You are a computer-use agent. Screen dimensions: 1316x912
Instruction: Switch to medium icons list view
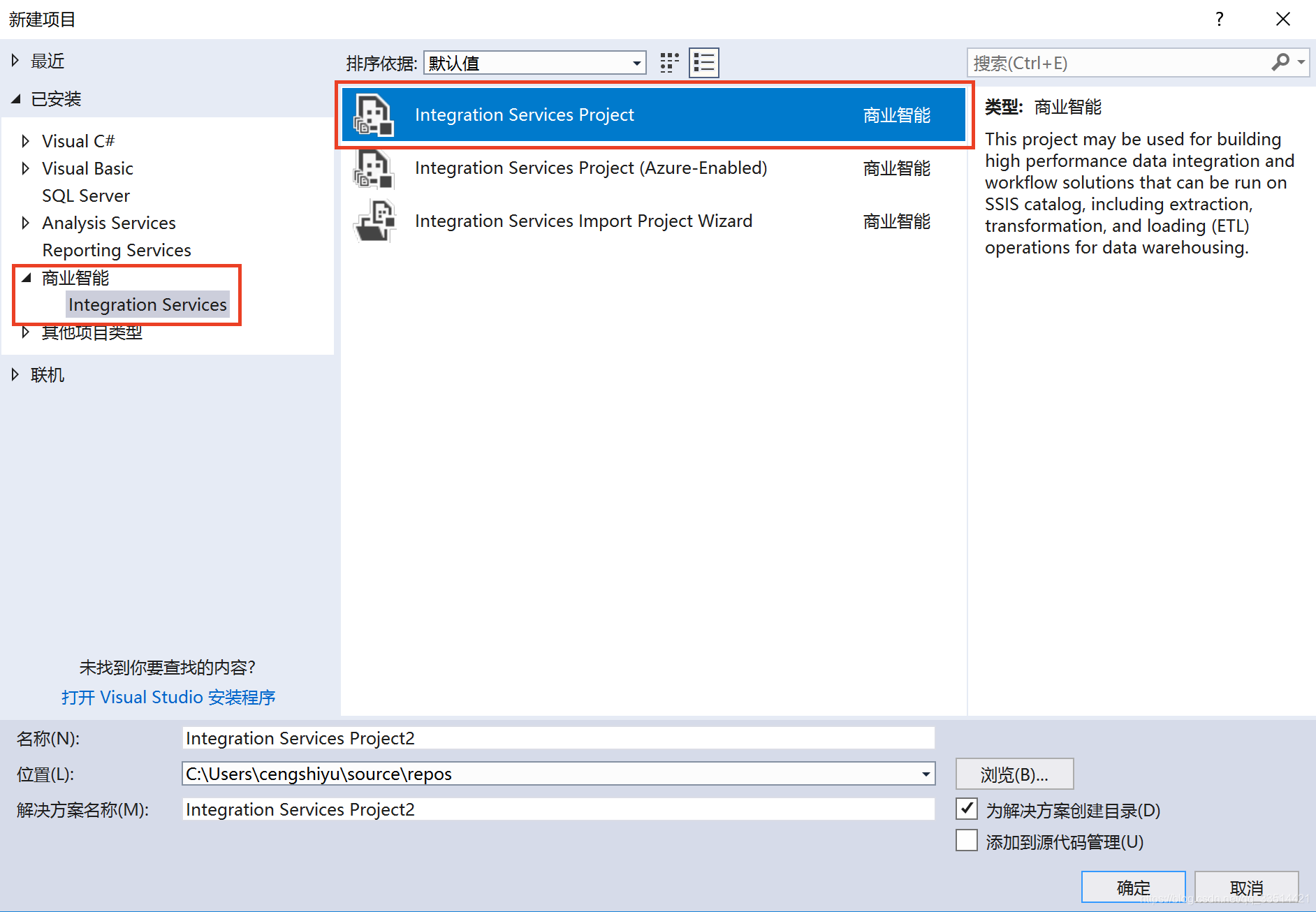[704, 63]
